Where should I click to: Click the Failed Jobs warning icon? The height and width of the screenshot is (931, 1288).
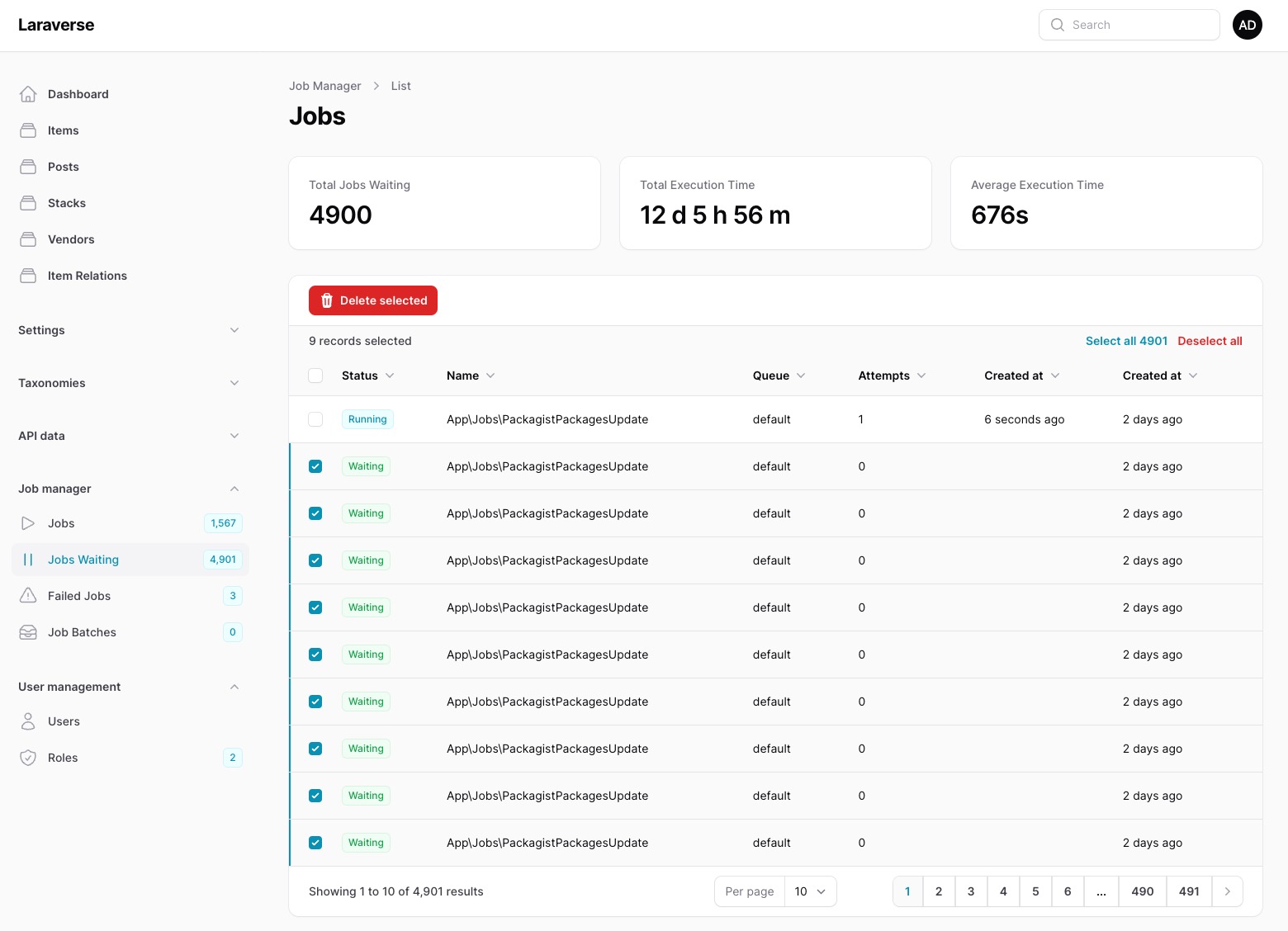28,596
